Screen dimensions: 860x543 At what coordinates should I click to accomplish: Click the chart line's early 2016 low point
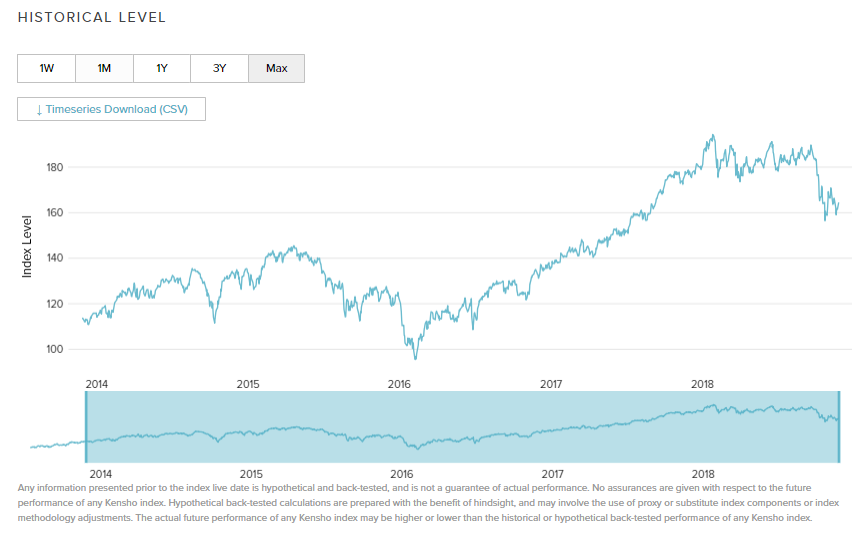(x=415, y=358)
